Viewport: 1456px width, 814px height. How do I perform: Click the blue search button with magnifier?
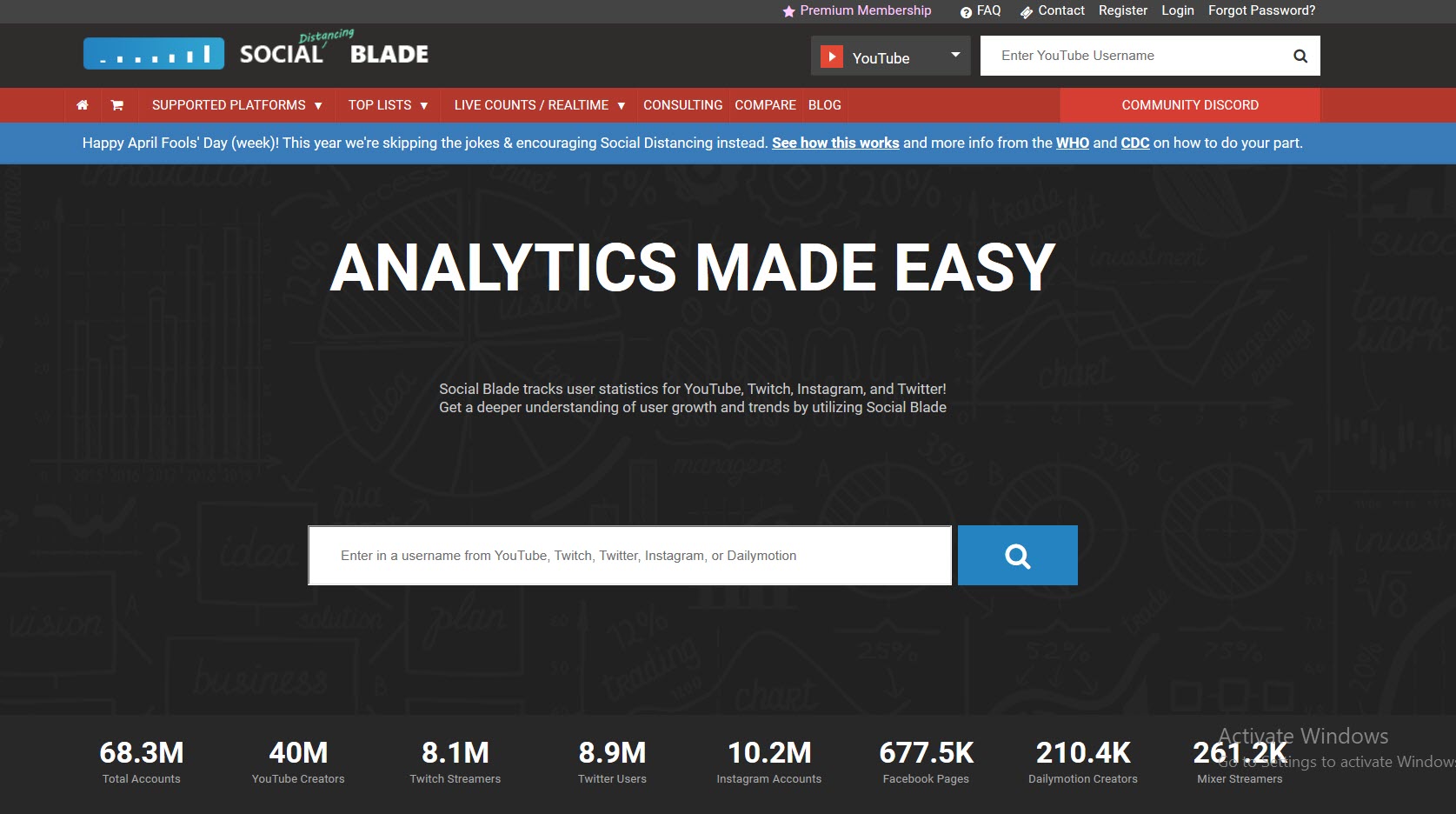1018,555
